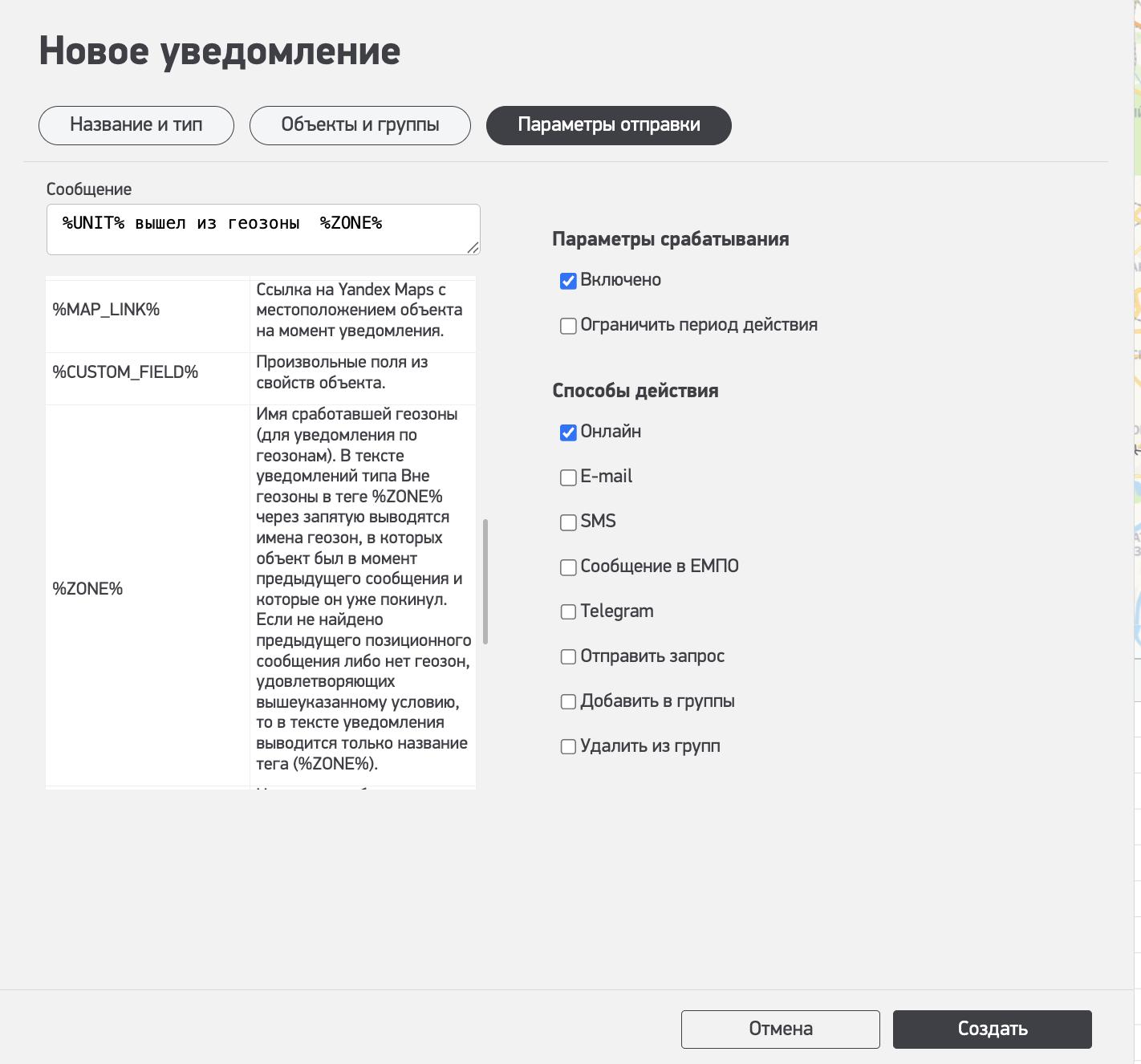Viewport: 1141px width, 1064px height.
Task: Check the Сообщение в ЕМПО option
Action: pyautogui.click(x=568, y=567)
